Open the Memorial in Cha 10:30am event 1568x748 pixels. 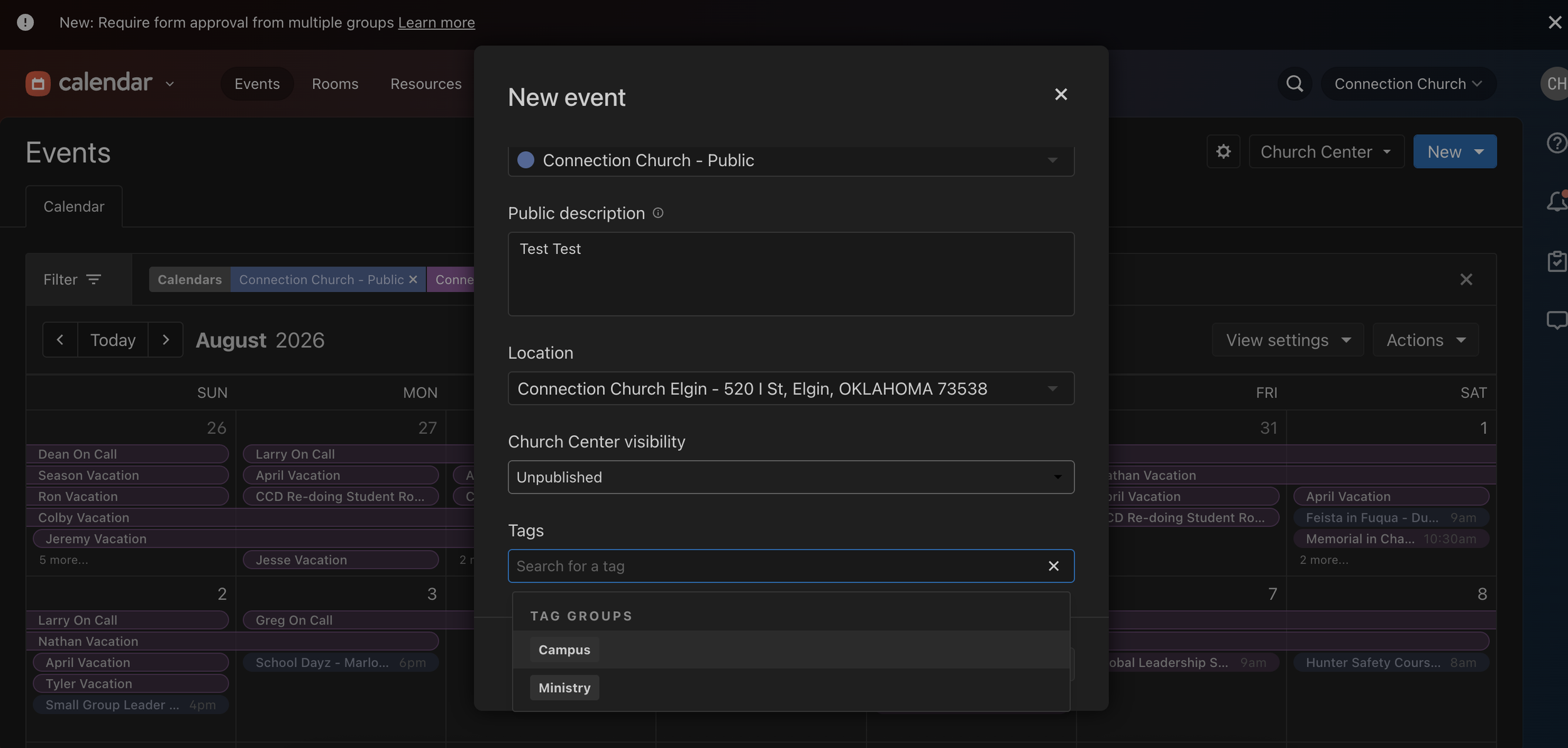click(1391, 539)
